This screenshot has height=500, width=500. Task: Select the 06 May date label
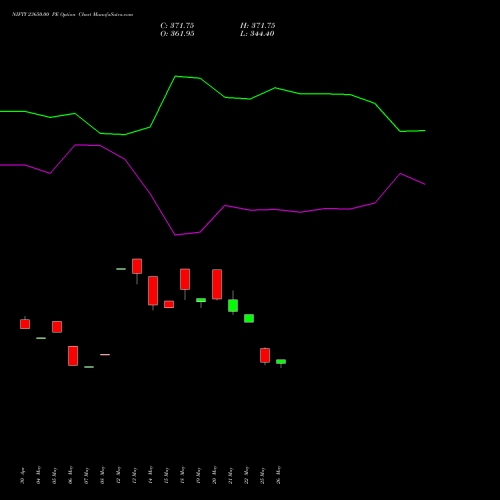click(x=70, y=475)
